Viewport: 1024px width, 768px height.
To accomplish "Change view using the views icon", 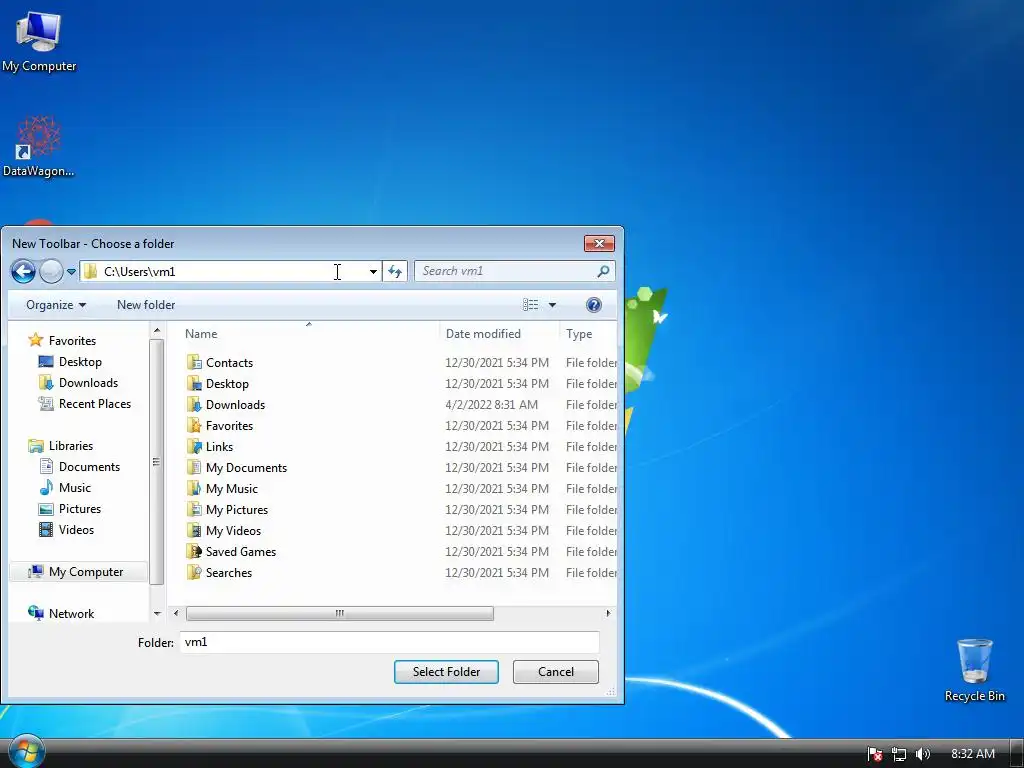I will point(530,305).
